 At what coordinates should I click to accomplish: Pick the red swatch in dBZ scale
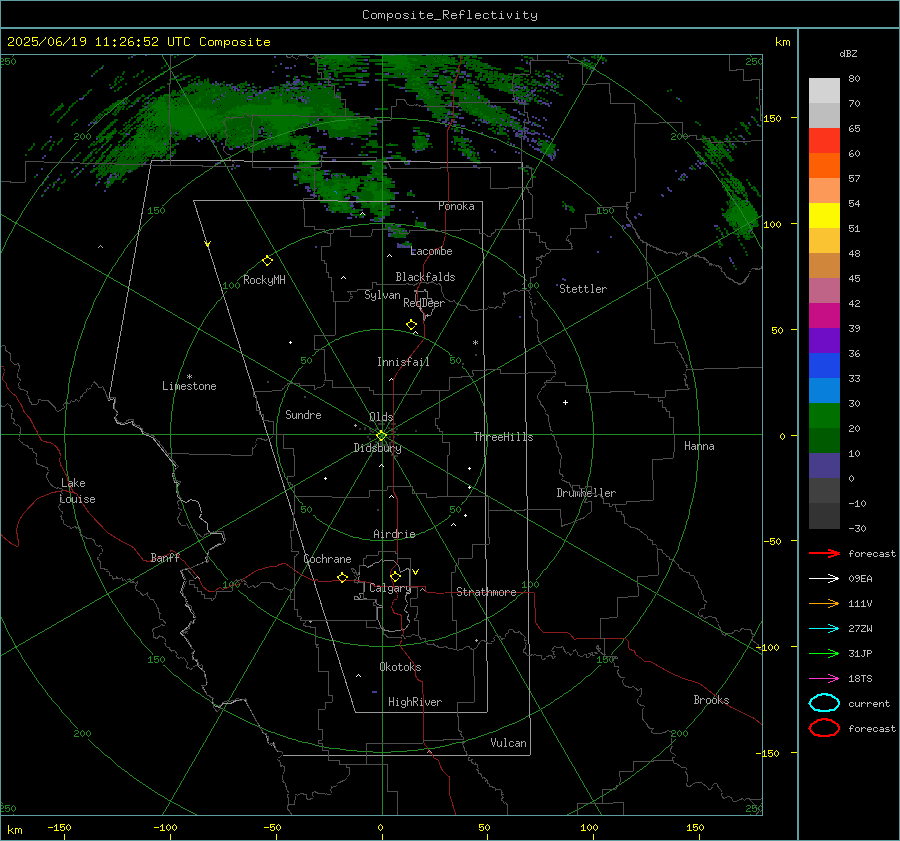(824, 141)
